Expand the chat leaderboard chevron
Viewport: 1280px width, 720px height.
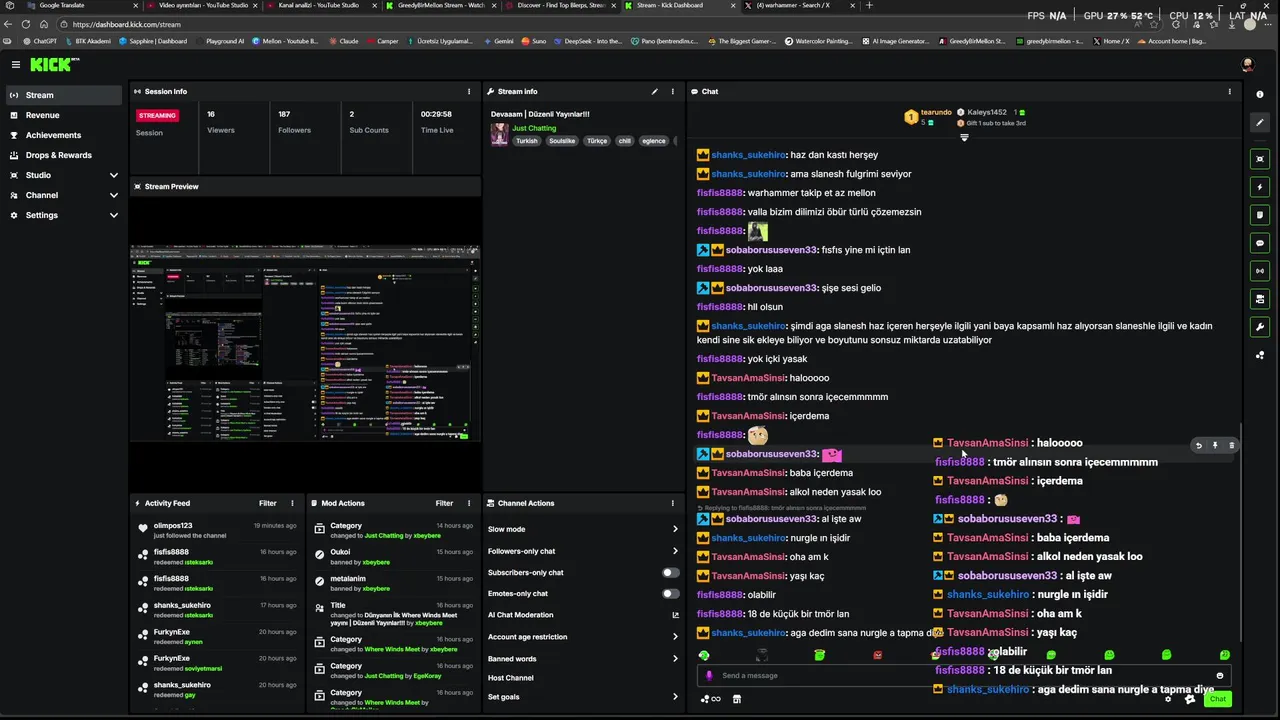tap(964, 137)
